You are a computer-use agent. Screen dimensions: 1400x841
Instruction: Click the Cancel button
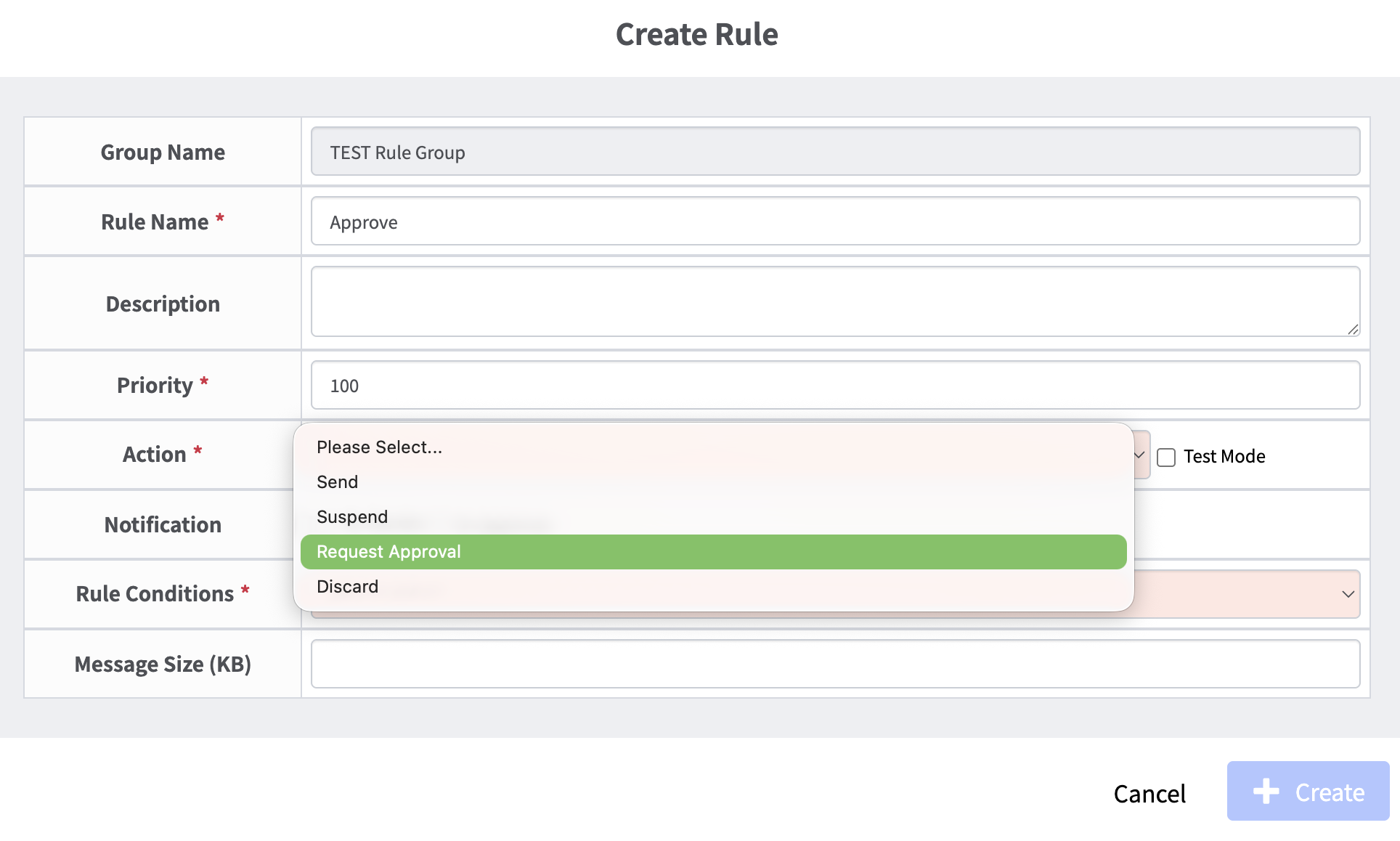click(x=1149, y=793)
